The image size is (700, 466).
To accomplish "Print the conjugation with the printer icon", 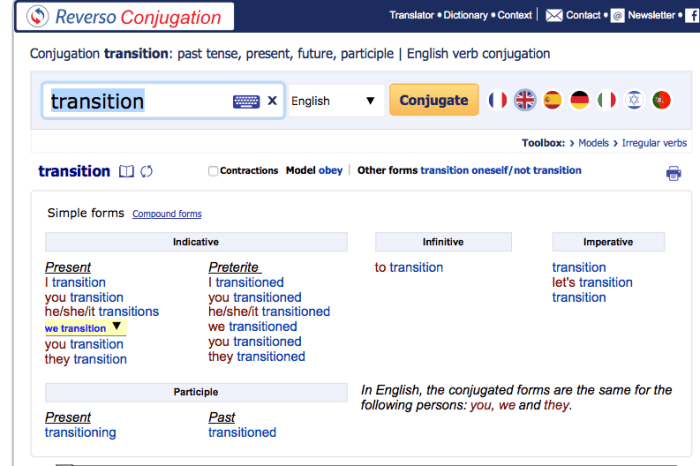I will (674, 173).
